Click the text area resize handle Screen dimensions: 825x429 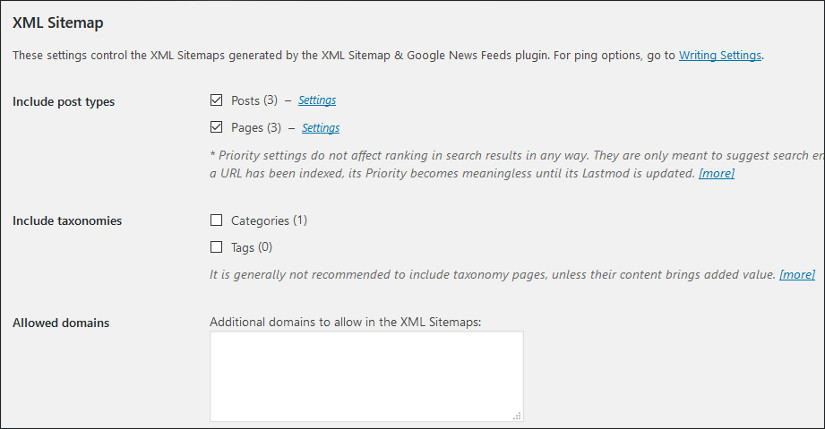pos(517,415)
